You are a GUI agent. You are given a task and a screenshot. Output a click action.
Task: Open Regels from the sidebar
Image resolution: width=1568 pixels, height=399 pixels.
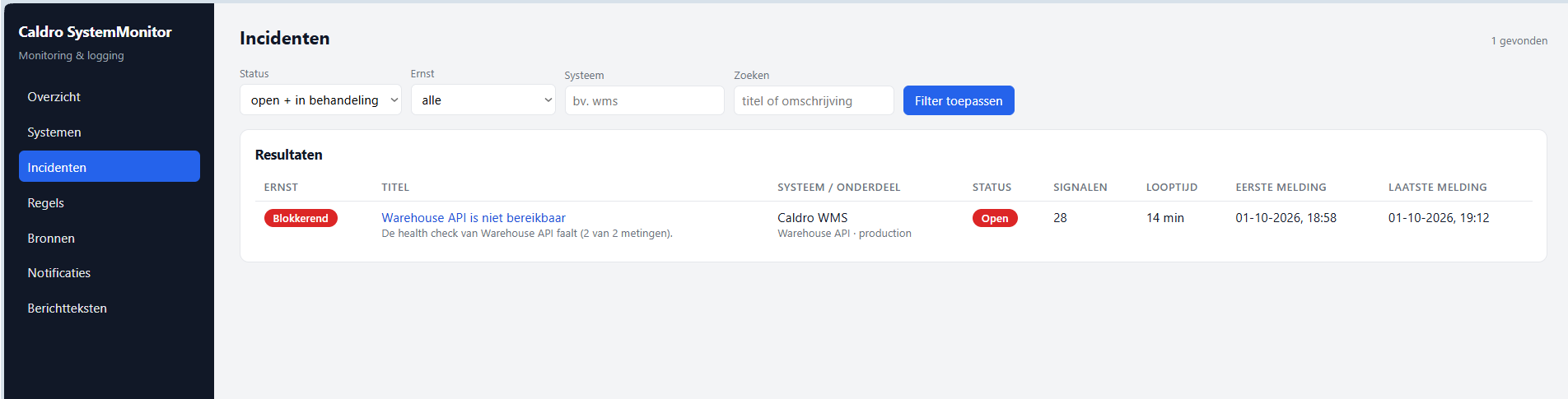[109, 203]
